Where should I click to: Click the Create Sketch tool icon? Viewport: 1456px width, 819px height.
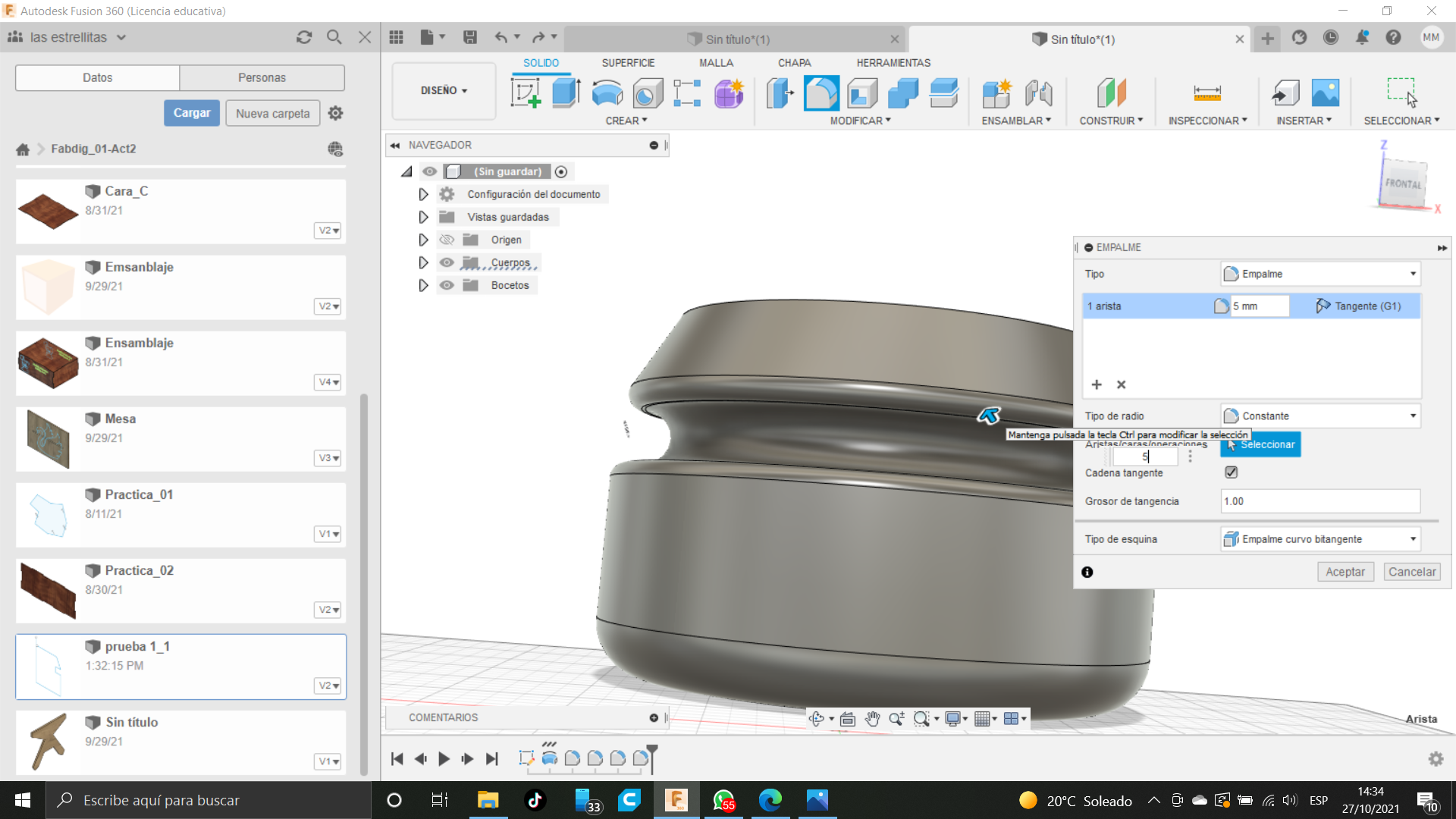pyautogui.click(x=526, y=93)
